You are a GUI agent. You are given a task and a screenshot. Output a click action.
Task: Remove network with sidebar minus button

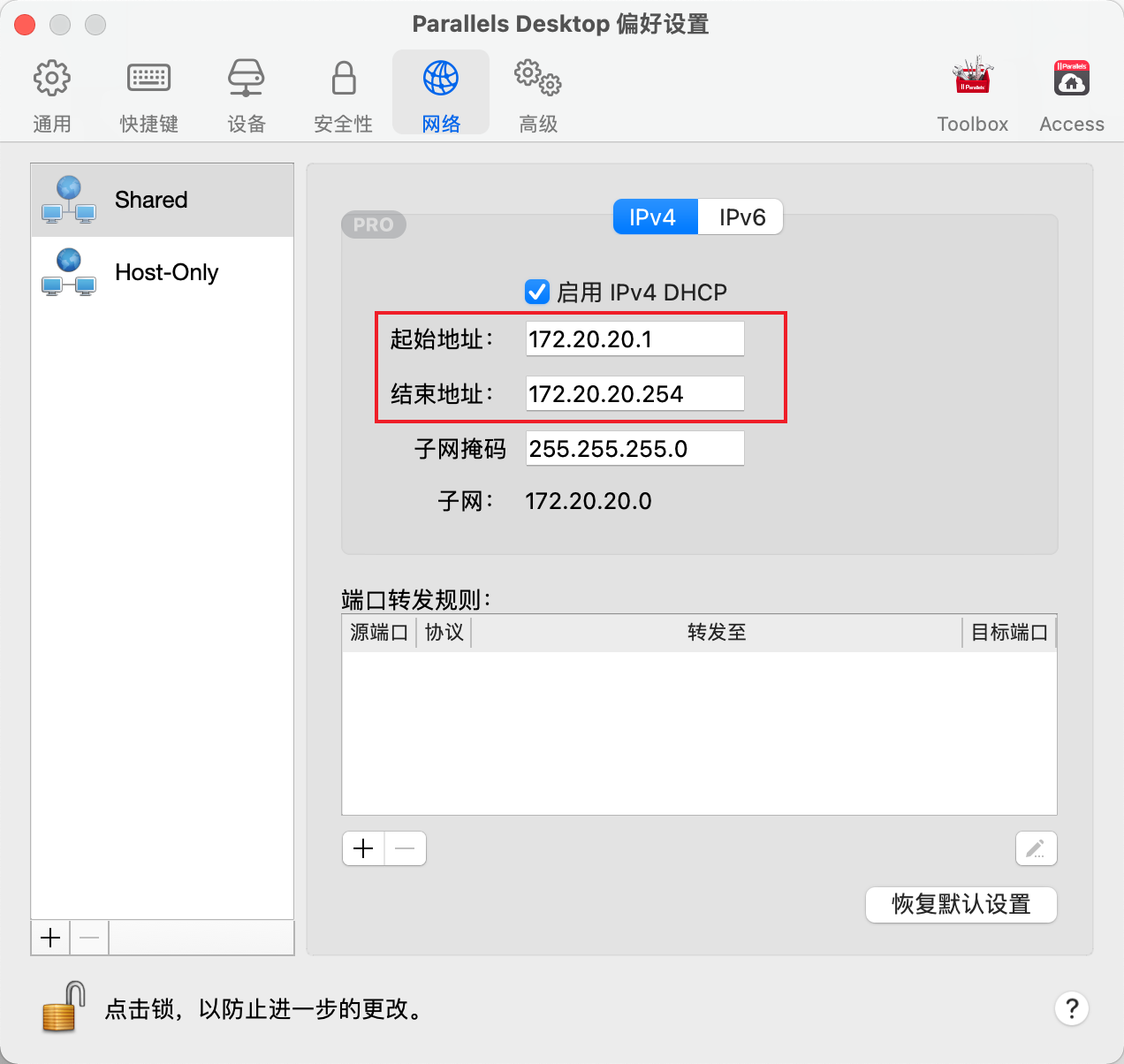coord(89,938)
